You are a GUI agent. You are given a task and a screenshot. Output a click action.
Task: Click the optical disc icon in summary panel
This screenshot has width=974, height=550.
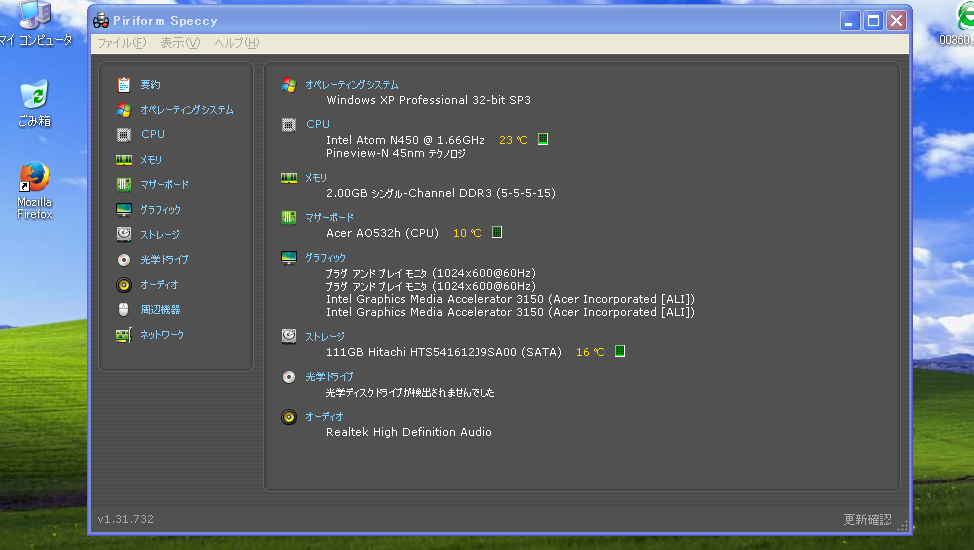[x=289, y=377]
